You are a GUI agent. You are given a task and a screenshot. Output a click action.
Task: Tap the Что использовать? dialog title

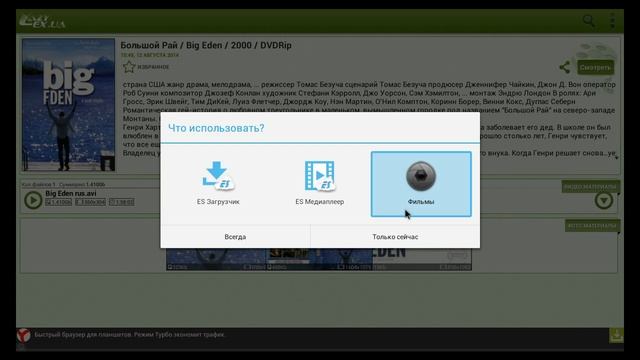coord(216,128)
